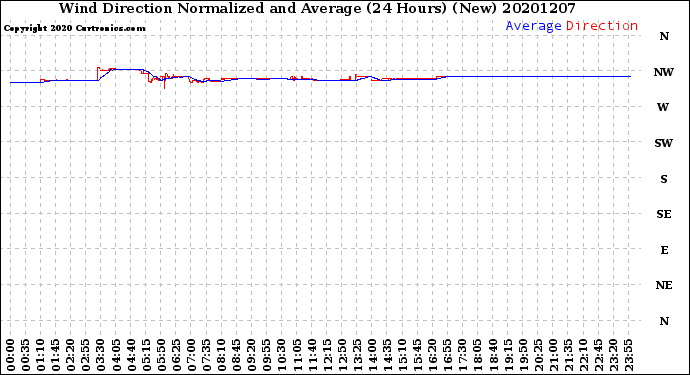Click the 'W' direction axis label
The height and width of the screenshot is (375, 690).
(x=663, y=107)
